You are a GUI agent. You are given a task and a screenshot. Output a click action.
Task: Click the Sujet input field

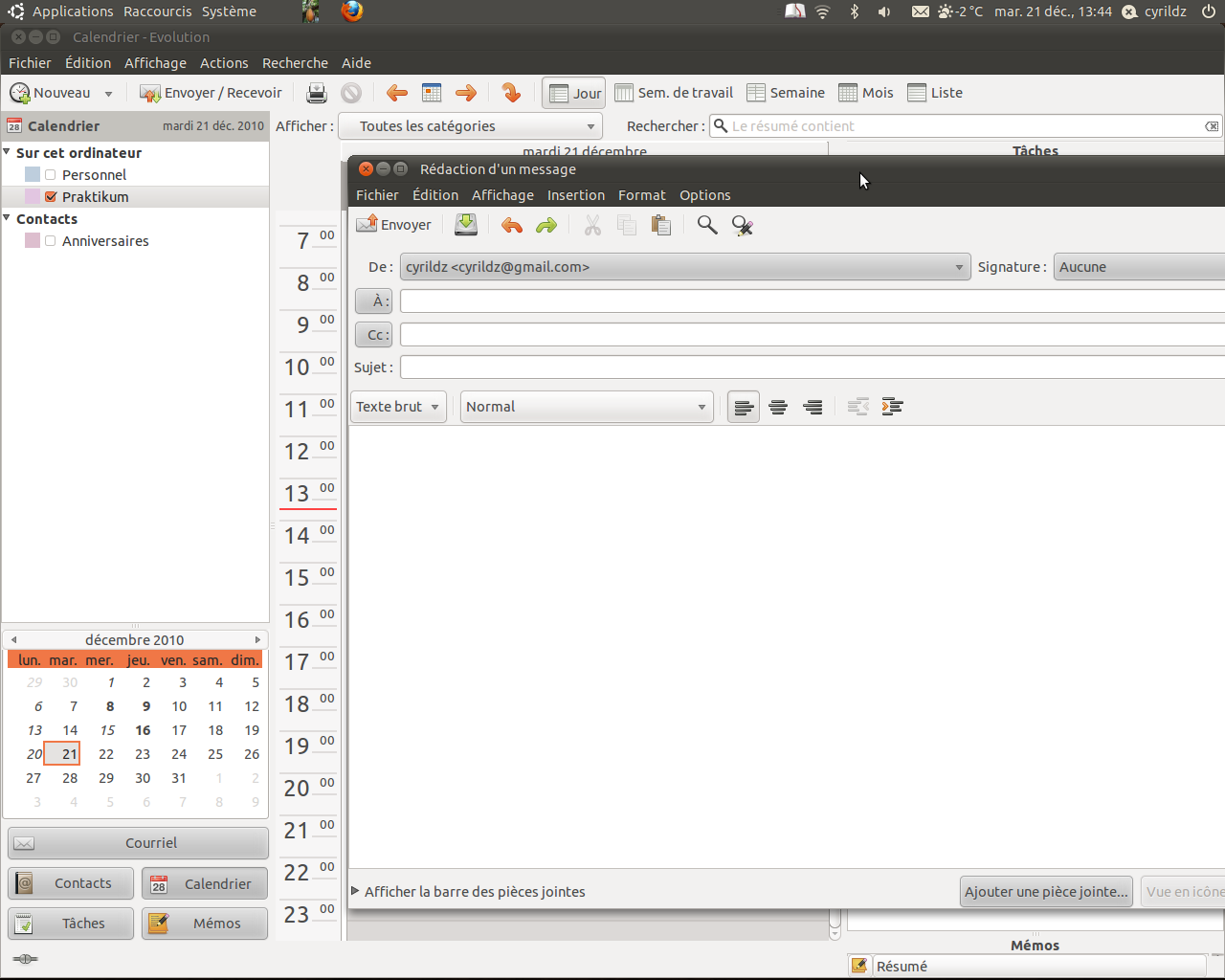click(812, 367)
